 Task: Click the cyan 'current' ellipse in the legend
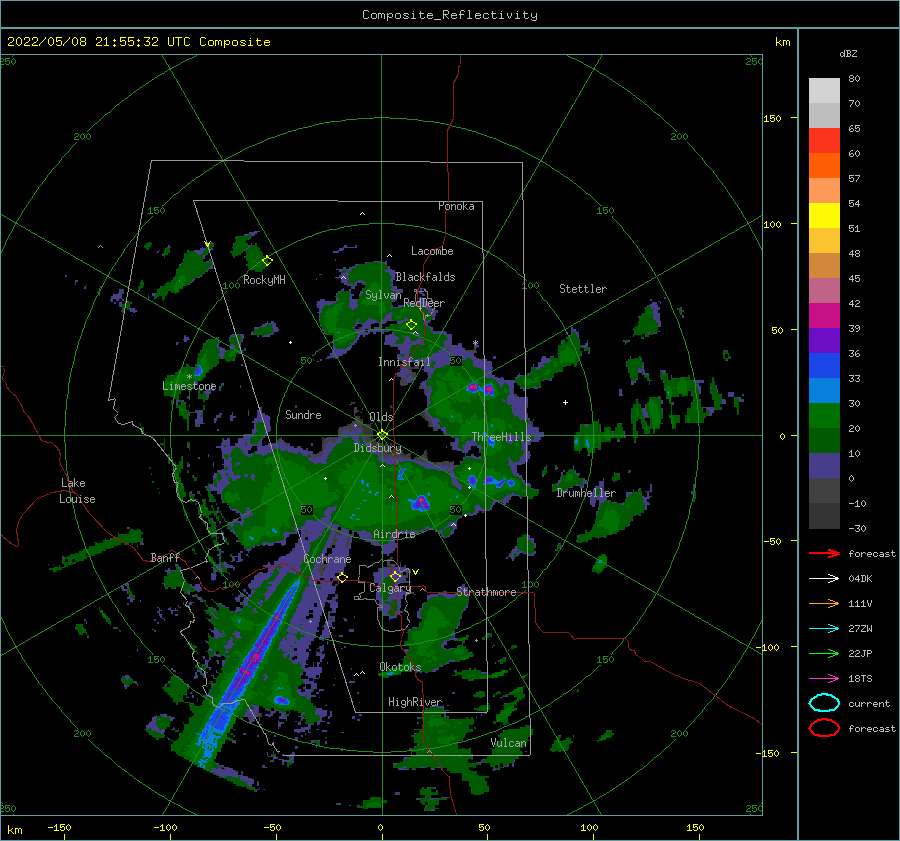824,703
